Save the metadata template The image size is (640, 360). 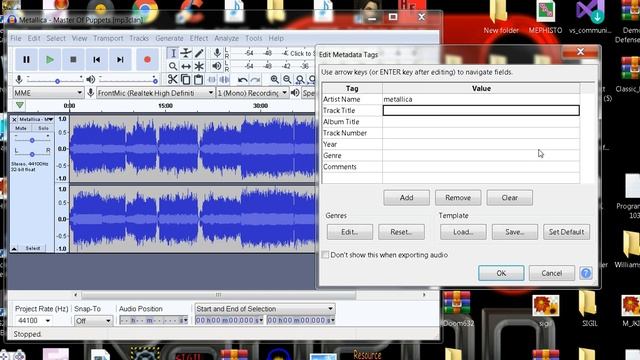(515, 232)
